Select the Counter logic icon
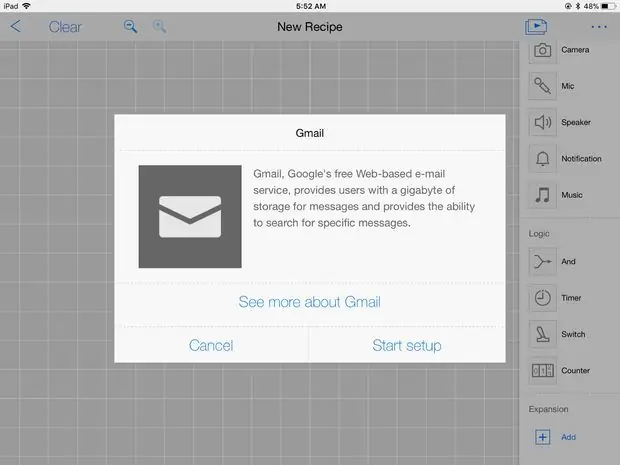The height and width of the screenshot is (465, 620). pos(542,370)
